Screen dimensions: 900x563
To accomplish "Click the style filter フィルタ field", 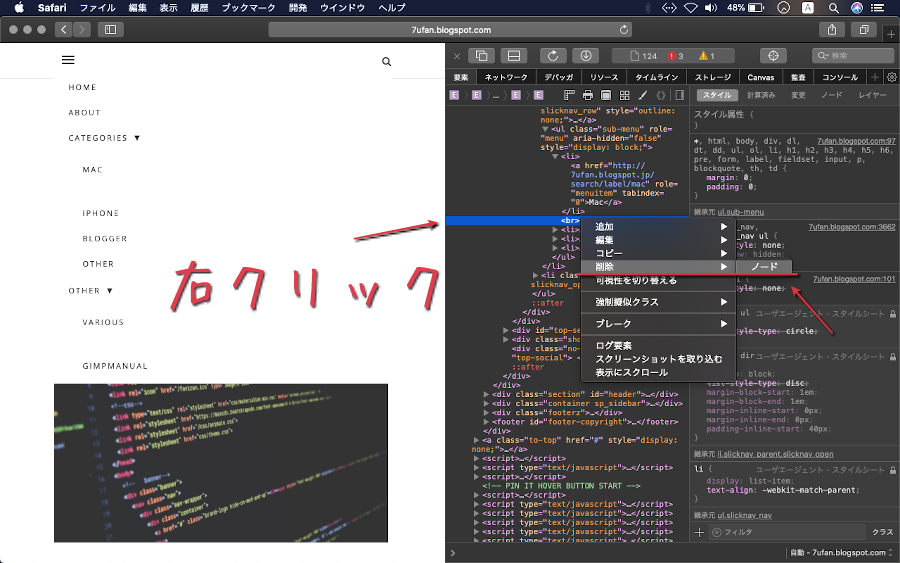I will [787, 532].
